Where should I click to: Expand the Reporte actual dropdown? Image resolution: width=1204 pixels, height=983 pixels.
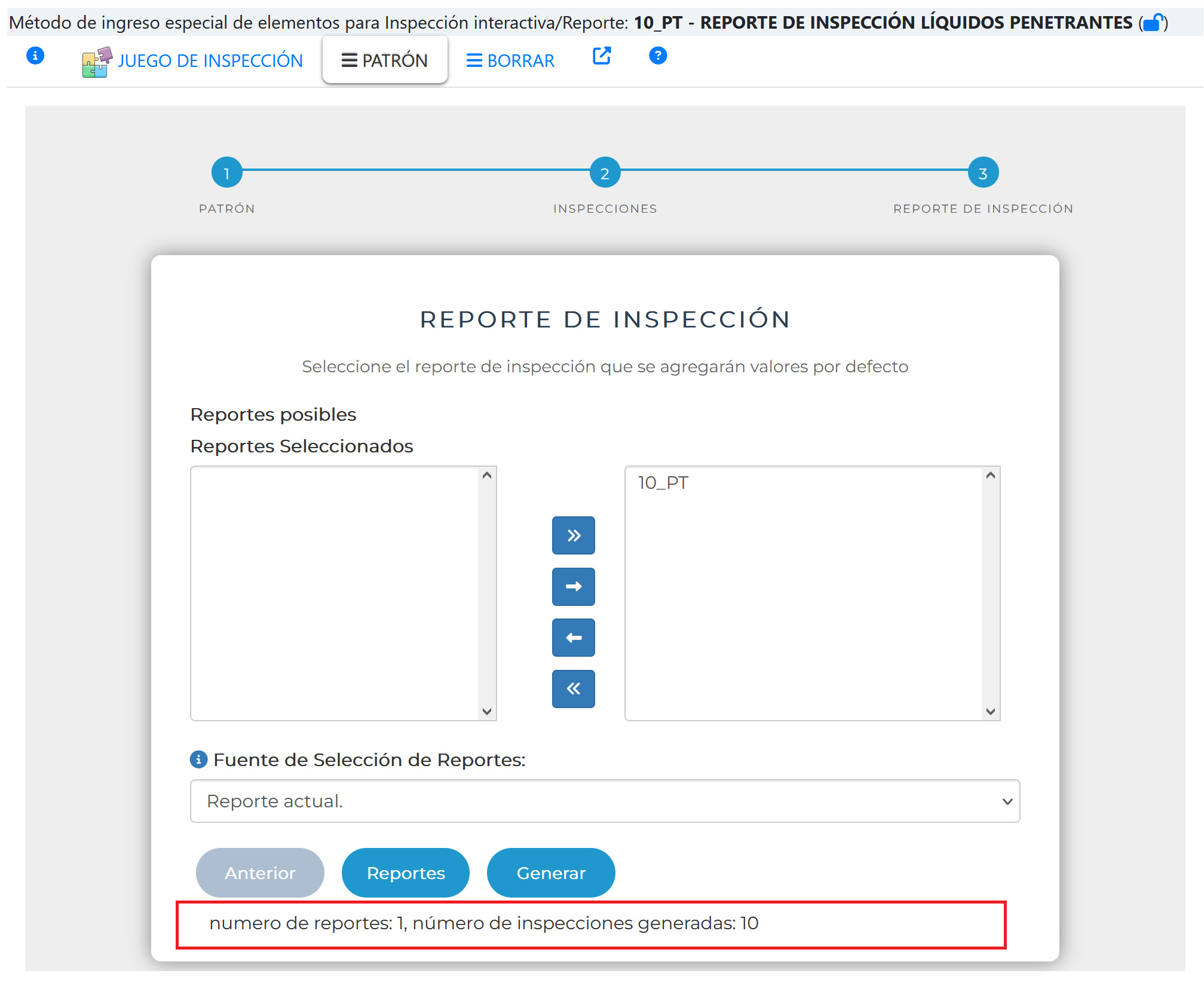tap(604, 801)
